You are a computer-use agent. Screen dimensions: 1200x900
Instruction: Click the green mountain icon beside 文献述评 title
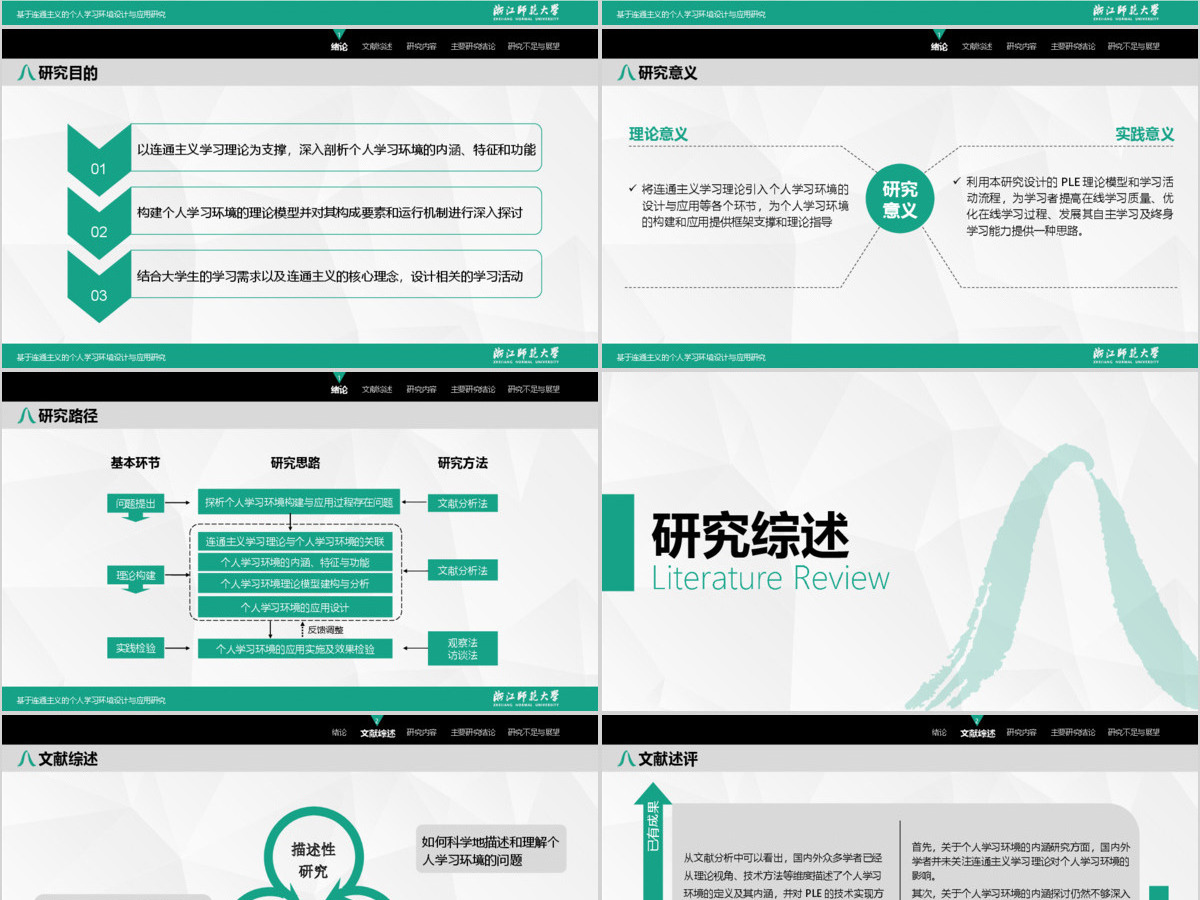click(x=626, y=758)
